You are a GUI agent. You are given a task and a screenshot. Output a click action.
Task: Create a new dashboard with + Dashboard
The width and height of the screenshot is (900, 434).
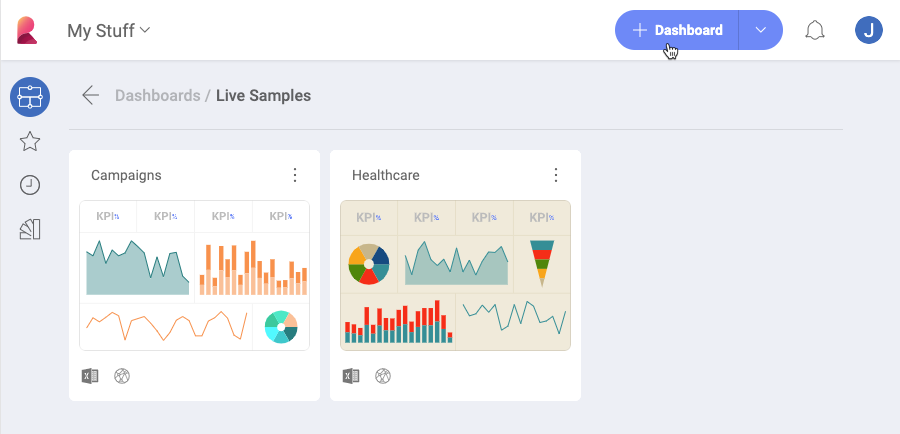[x=677, y=30]
